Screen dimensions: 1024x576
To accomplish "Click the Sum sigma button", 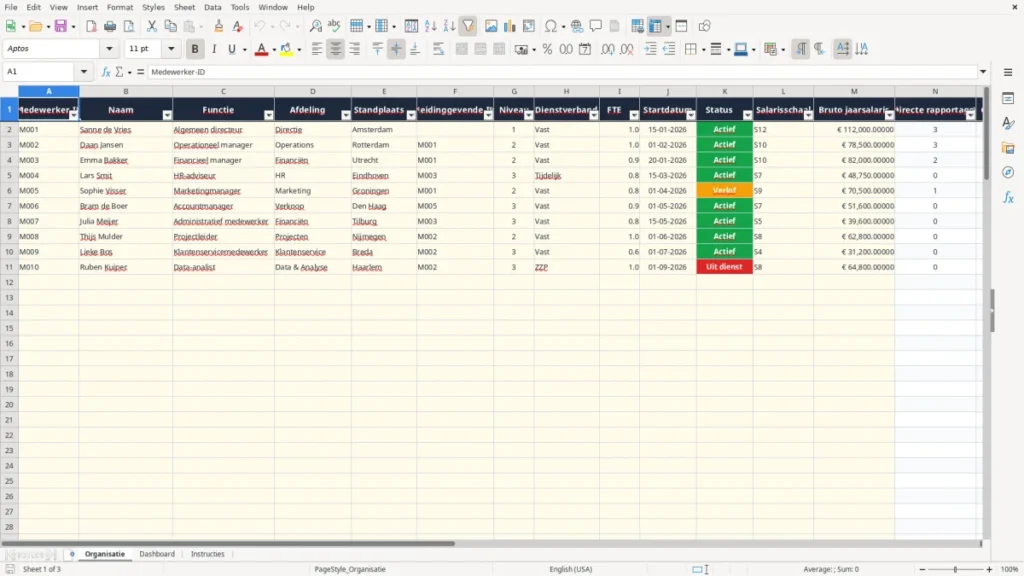I will click(119, 72).
